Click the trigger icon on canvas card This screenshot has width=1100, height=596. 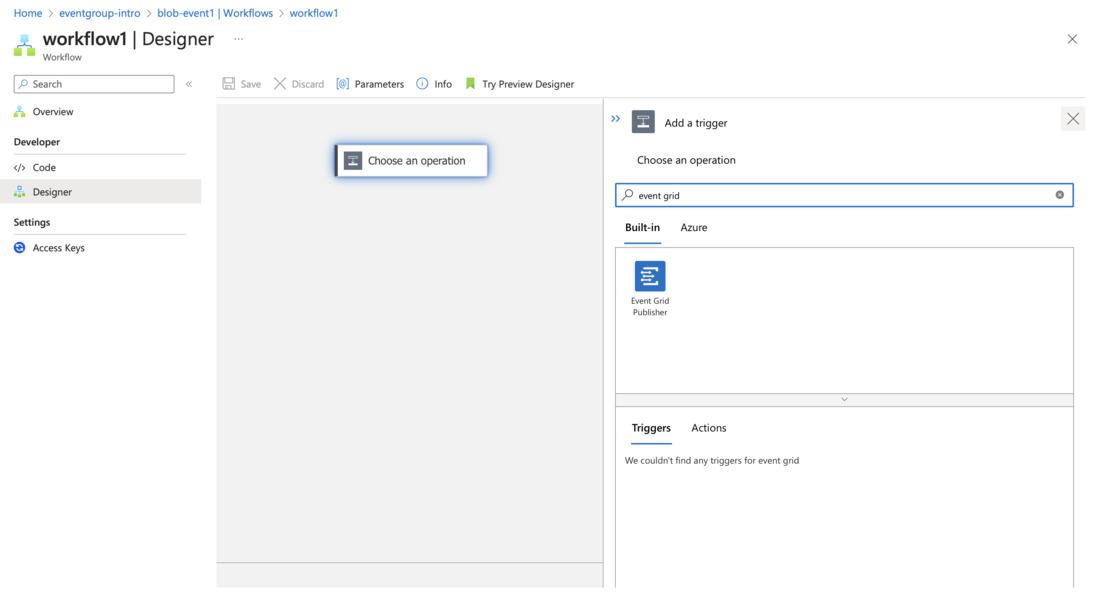pos(353,161)
